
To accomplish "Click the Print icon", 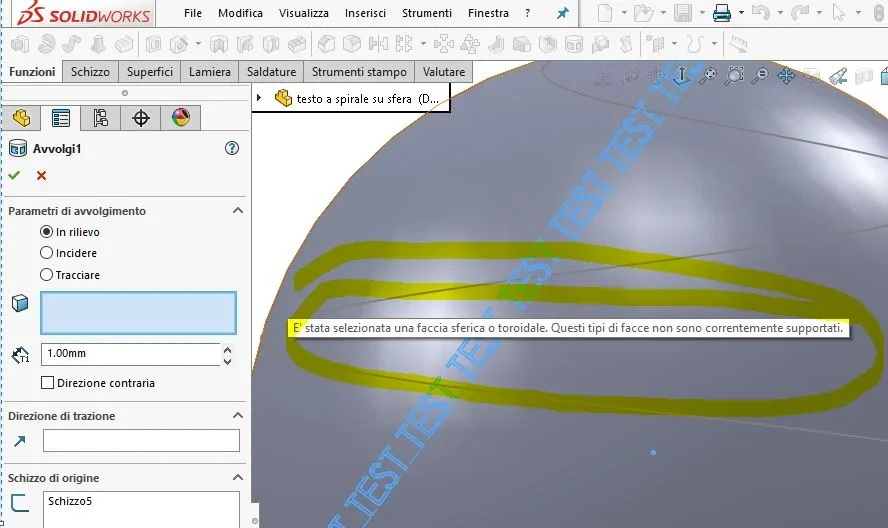I will click(722, 12).
